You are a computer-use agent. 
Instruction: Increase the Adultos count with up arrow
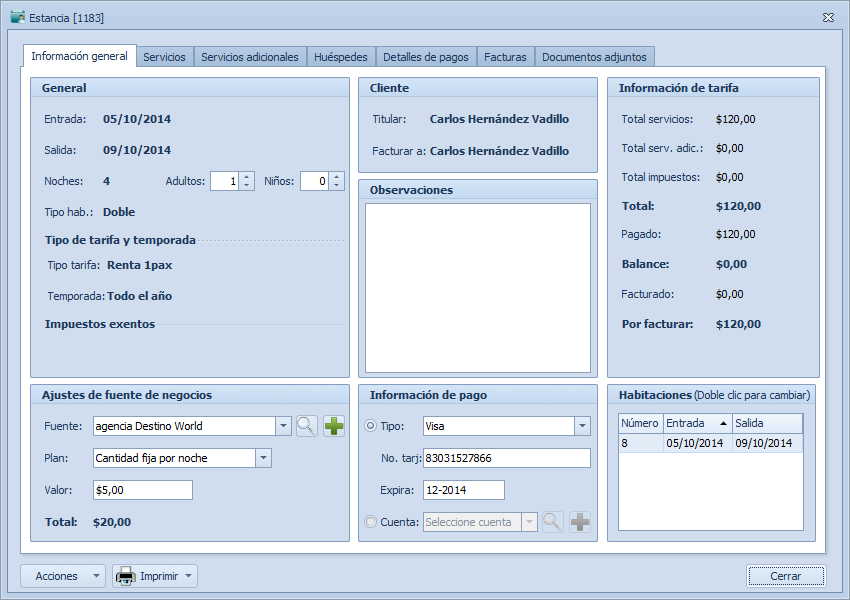click(x=247, y=177)
